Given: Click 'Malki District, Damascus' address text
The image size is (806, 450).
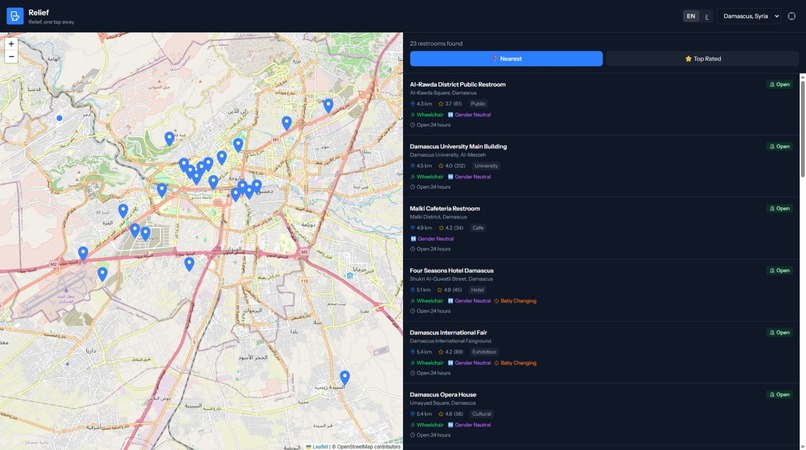Looking at the screenshot, I should click(438, 217).
